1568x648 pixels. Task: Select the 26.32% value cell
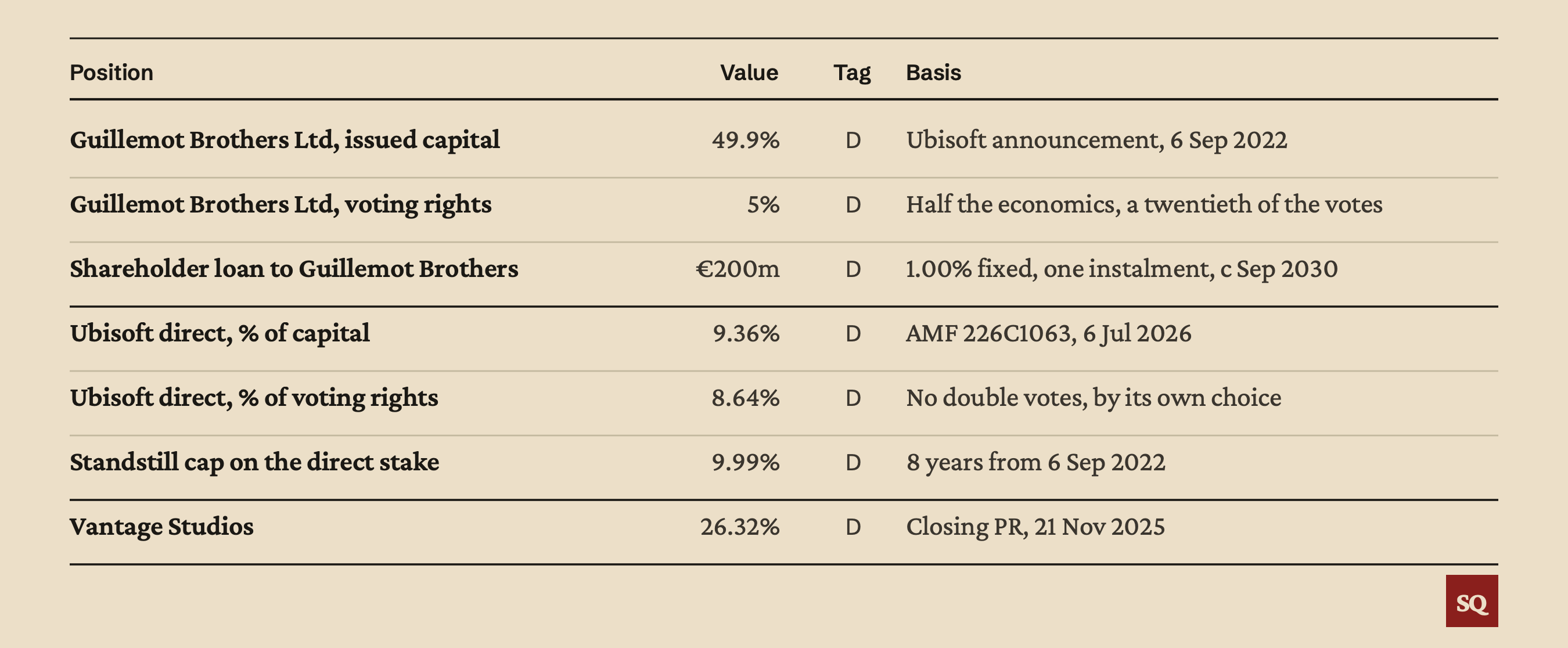(x=739, y=527)
